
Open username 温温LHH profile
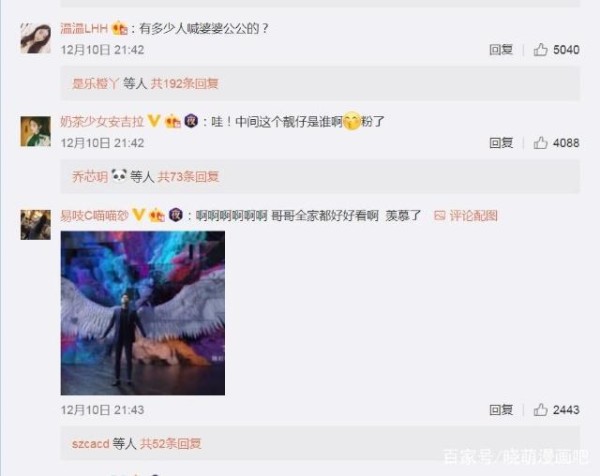tap(84, 28)
